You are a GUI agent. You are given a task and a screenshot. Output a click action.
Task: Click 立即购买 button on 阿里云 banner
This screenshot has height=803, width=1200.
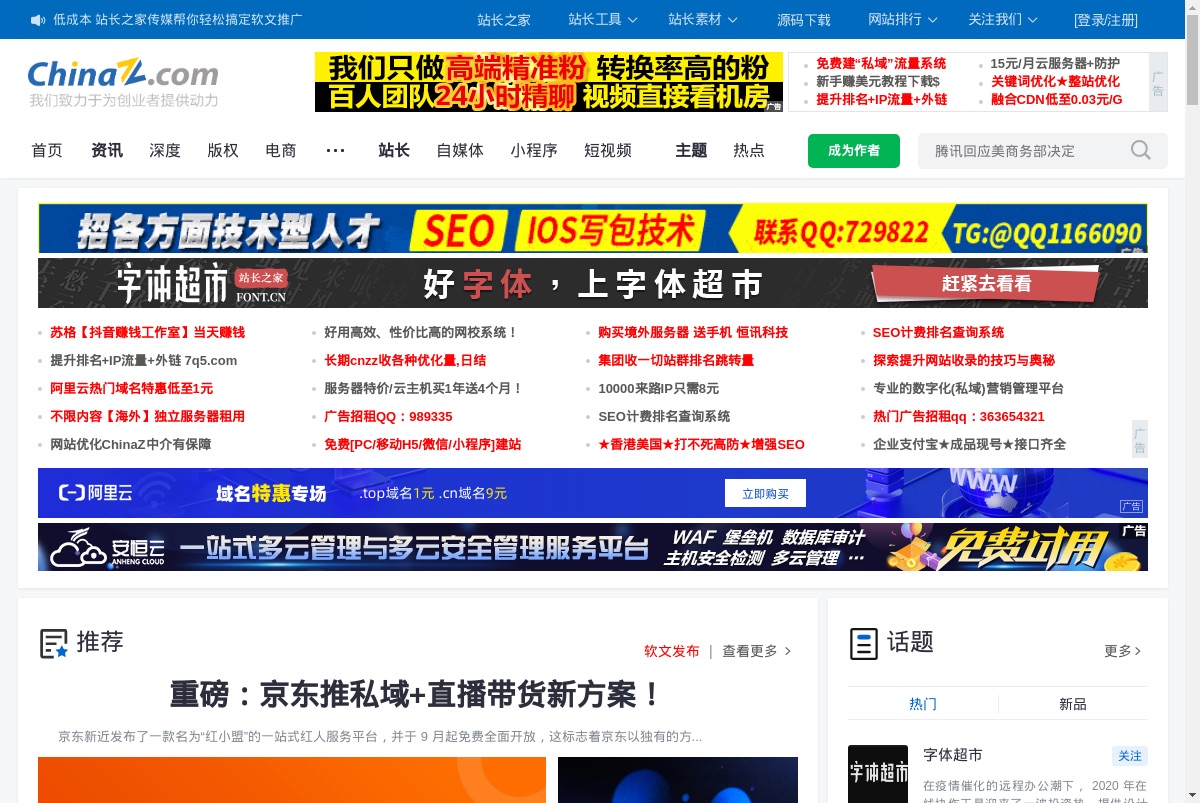[x=765, y=493]
